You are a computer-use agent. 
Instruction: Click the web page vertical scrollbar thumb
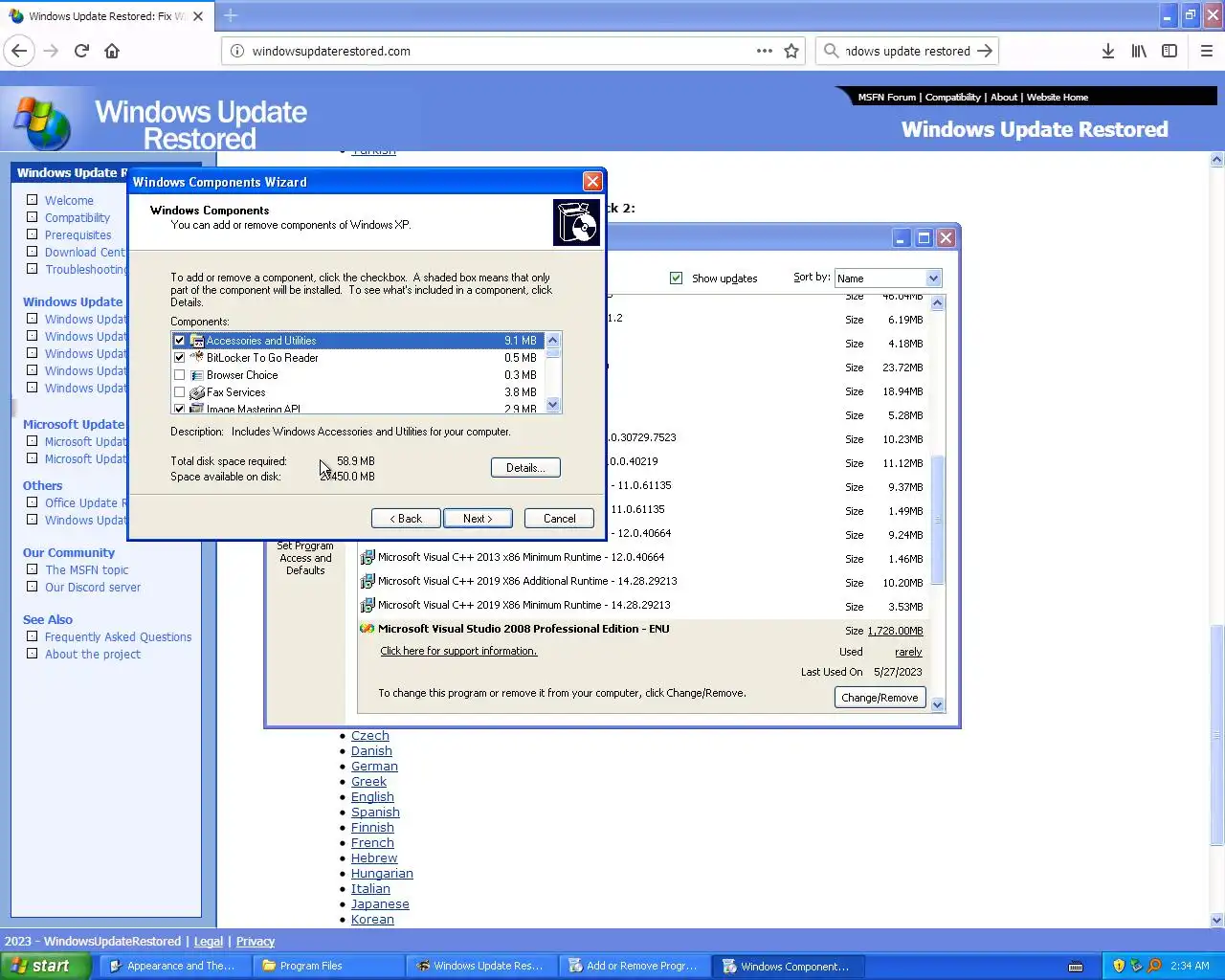tap(1217, 734)
